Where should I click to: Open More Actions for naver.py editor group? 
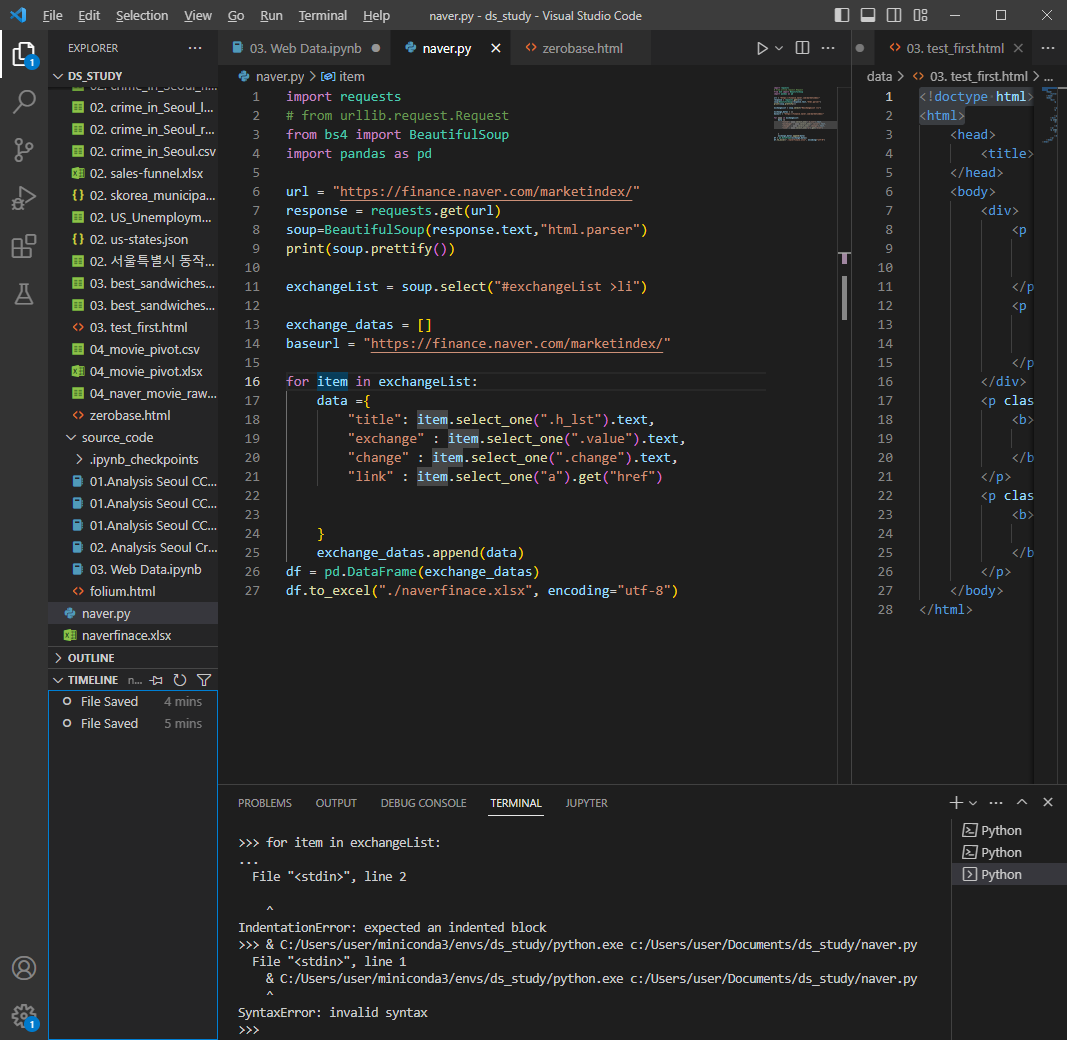(828, 48)
